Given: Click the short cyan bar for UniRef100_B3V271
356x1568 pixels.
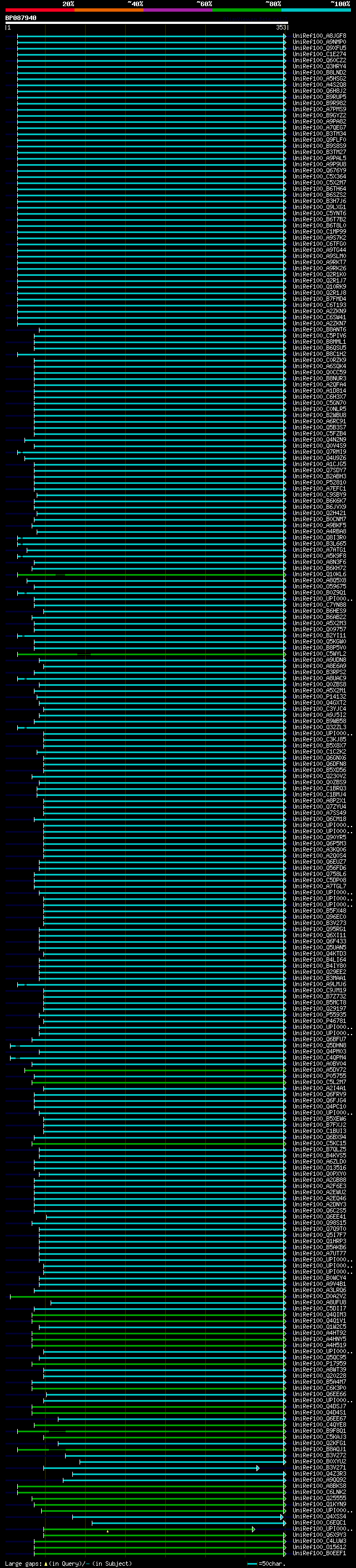Looking at the screenshot, I should (x=151, y=1468).
